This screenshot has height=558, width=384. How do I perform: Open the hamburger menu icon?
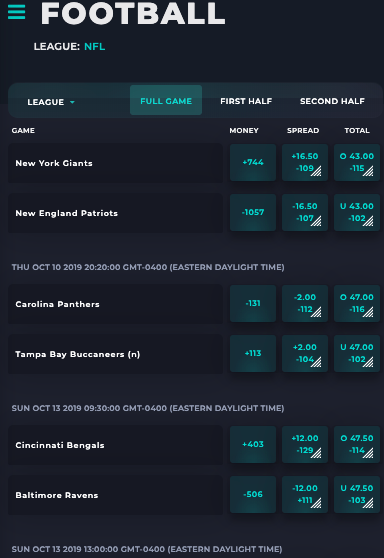pyautogui.click(x=16, y=12)
